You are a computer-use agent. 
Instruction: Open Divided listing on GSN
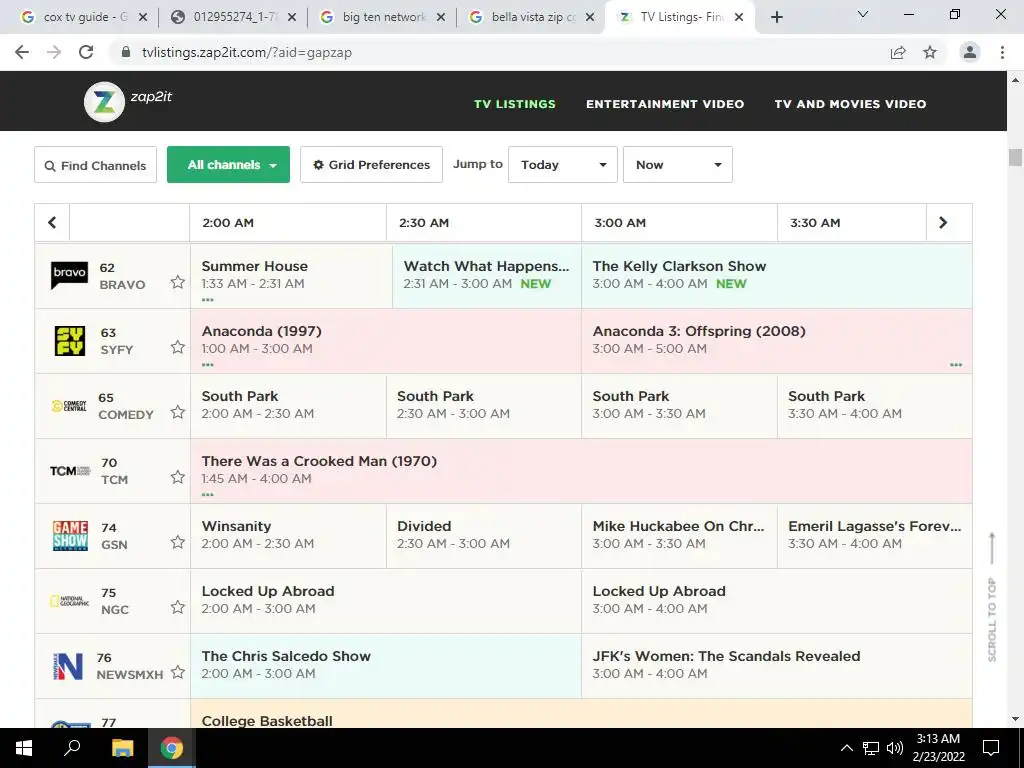[x=484, y=536]
